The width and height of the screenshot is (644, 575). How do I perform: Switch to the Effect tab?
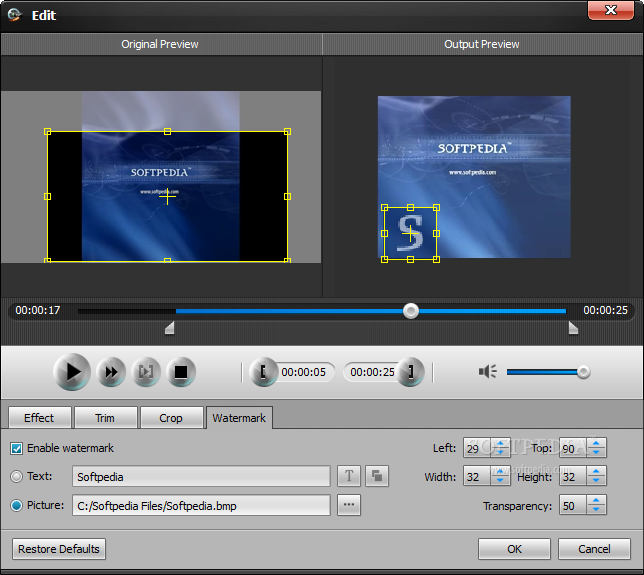39,418
